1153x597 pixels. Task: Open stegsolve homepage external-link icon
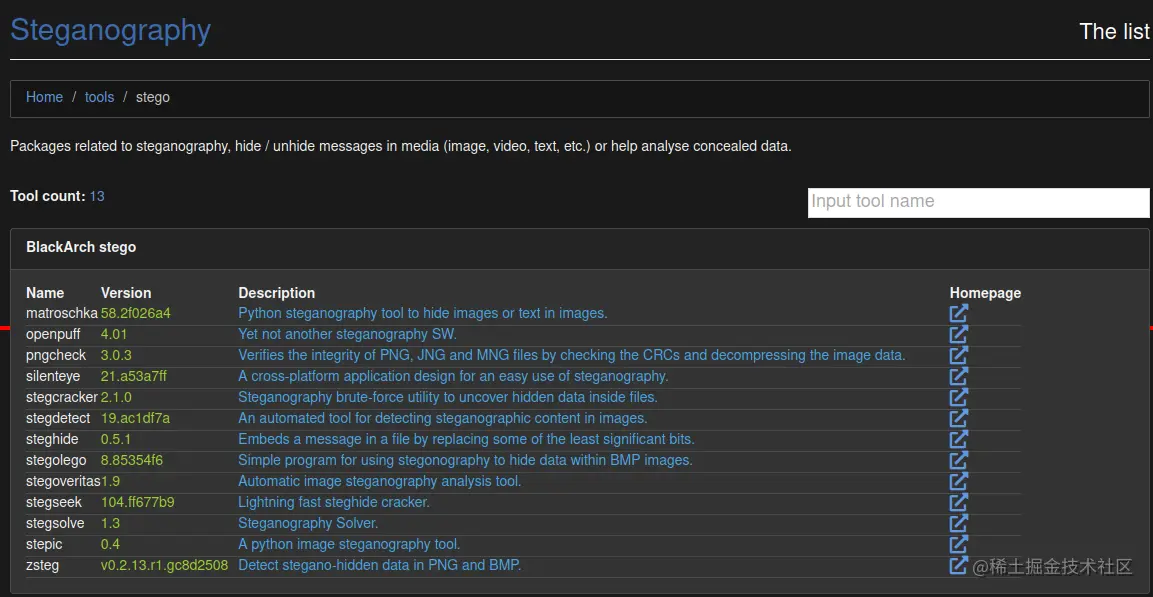pos(959,523)
